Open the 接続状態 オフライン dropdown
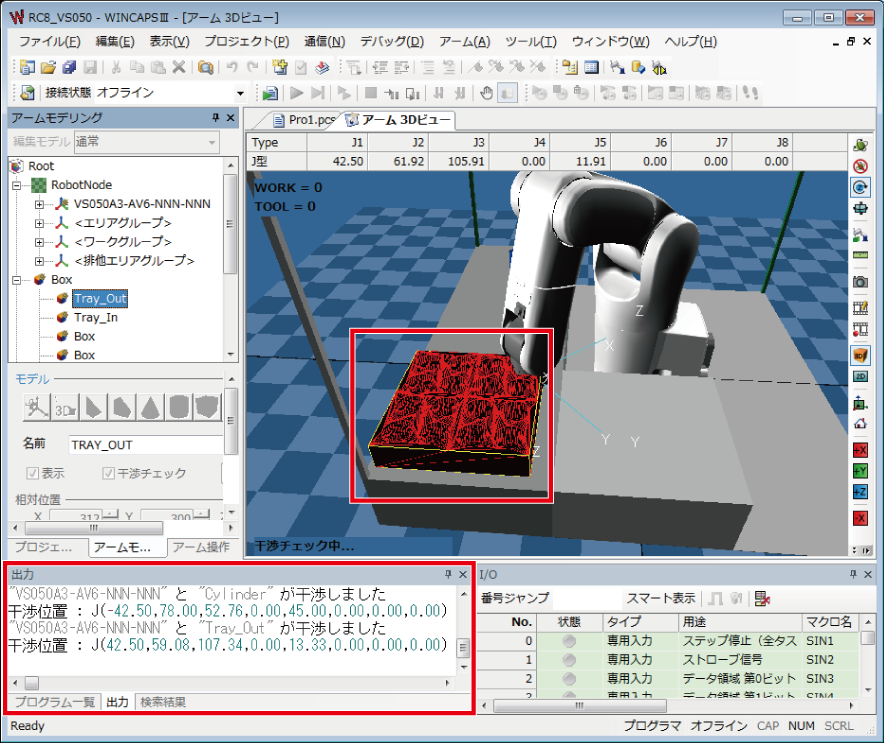This screenshot has width=884, height=743. (x=240, y=93)
